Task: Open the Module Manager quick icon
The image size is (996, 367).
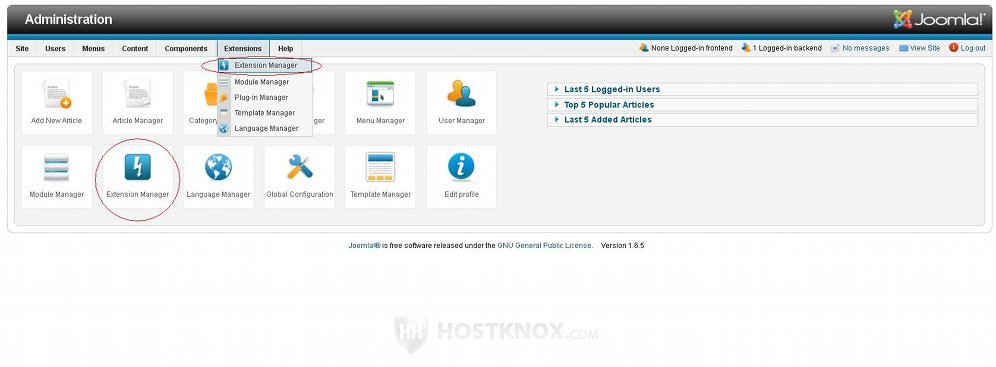Action: 57,177
